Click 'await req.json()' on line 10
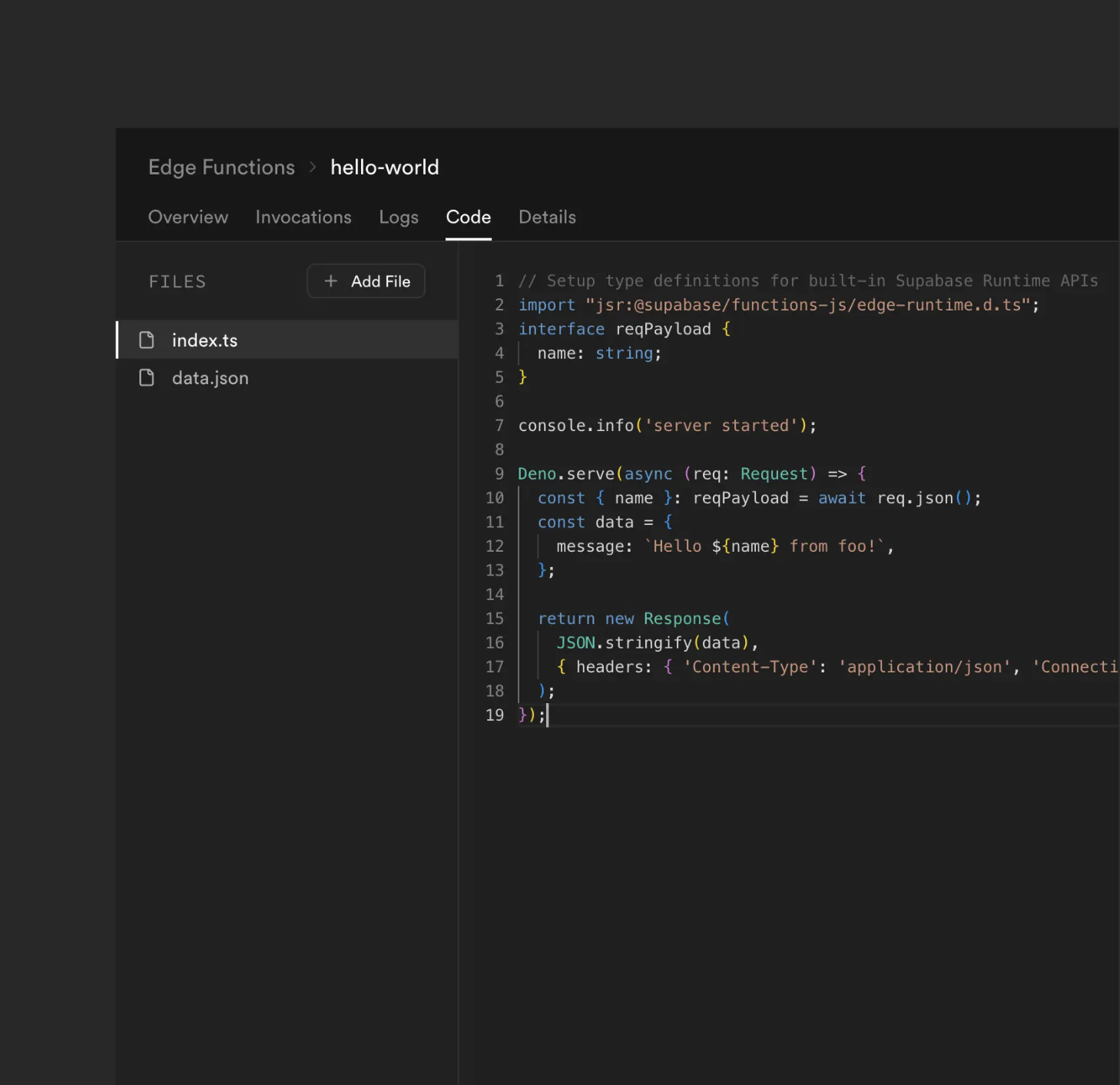 [x=900, y=498]
